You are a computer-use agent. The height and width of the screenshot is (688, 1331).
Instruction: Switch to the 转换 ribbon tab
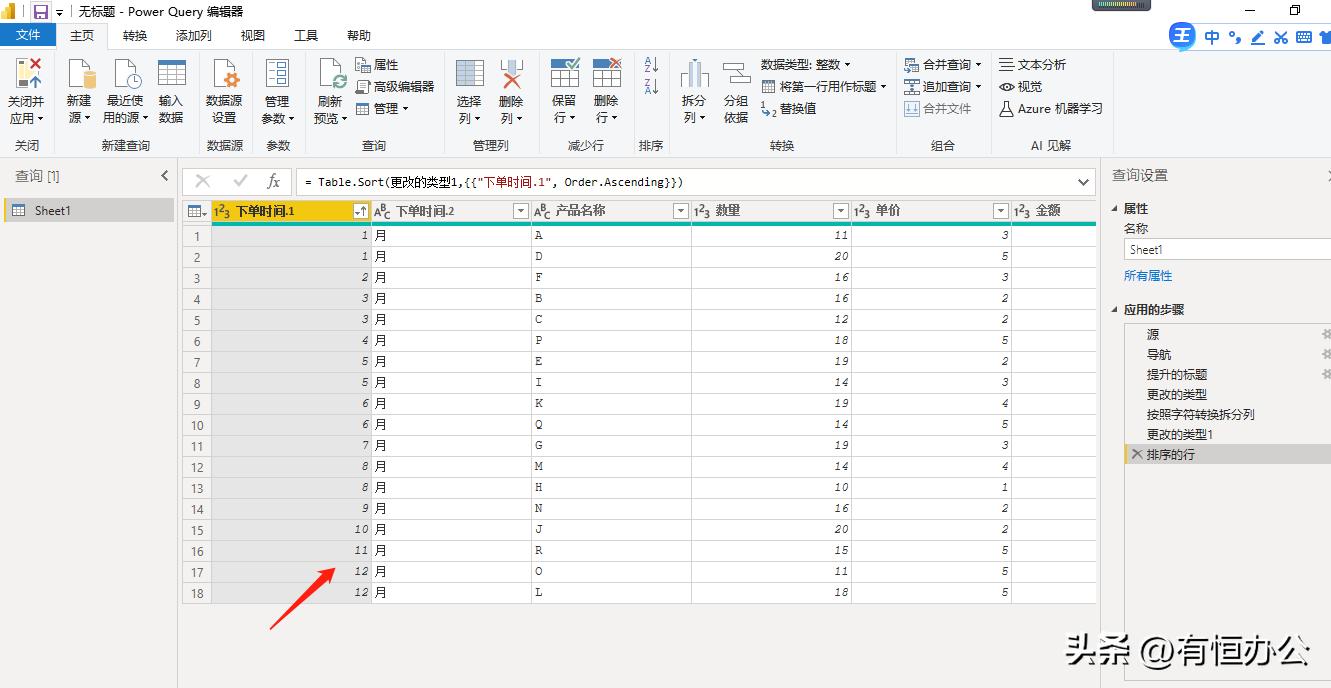135,35
